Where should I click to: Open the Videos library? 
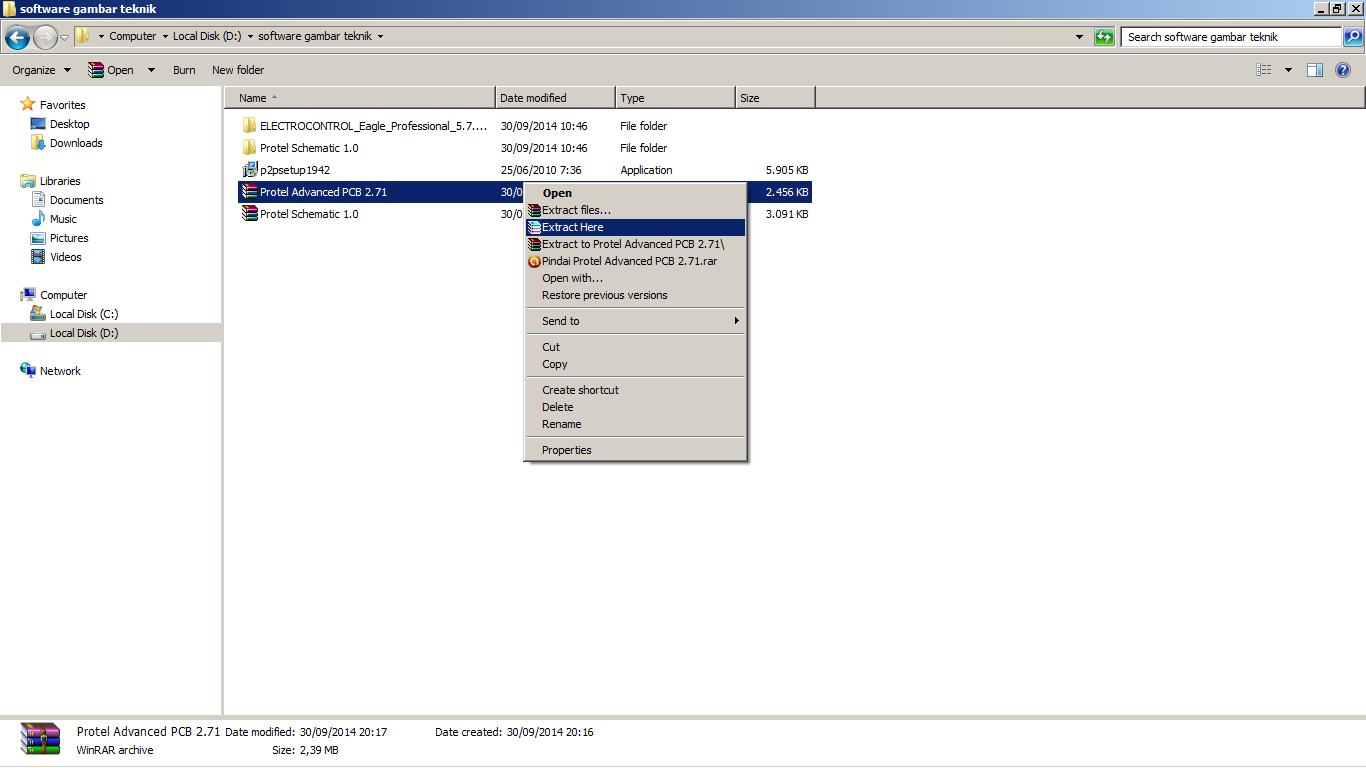66,257
